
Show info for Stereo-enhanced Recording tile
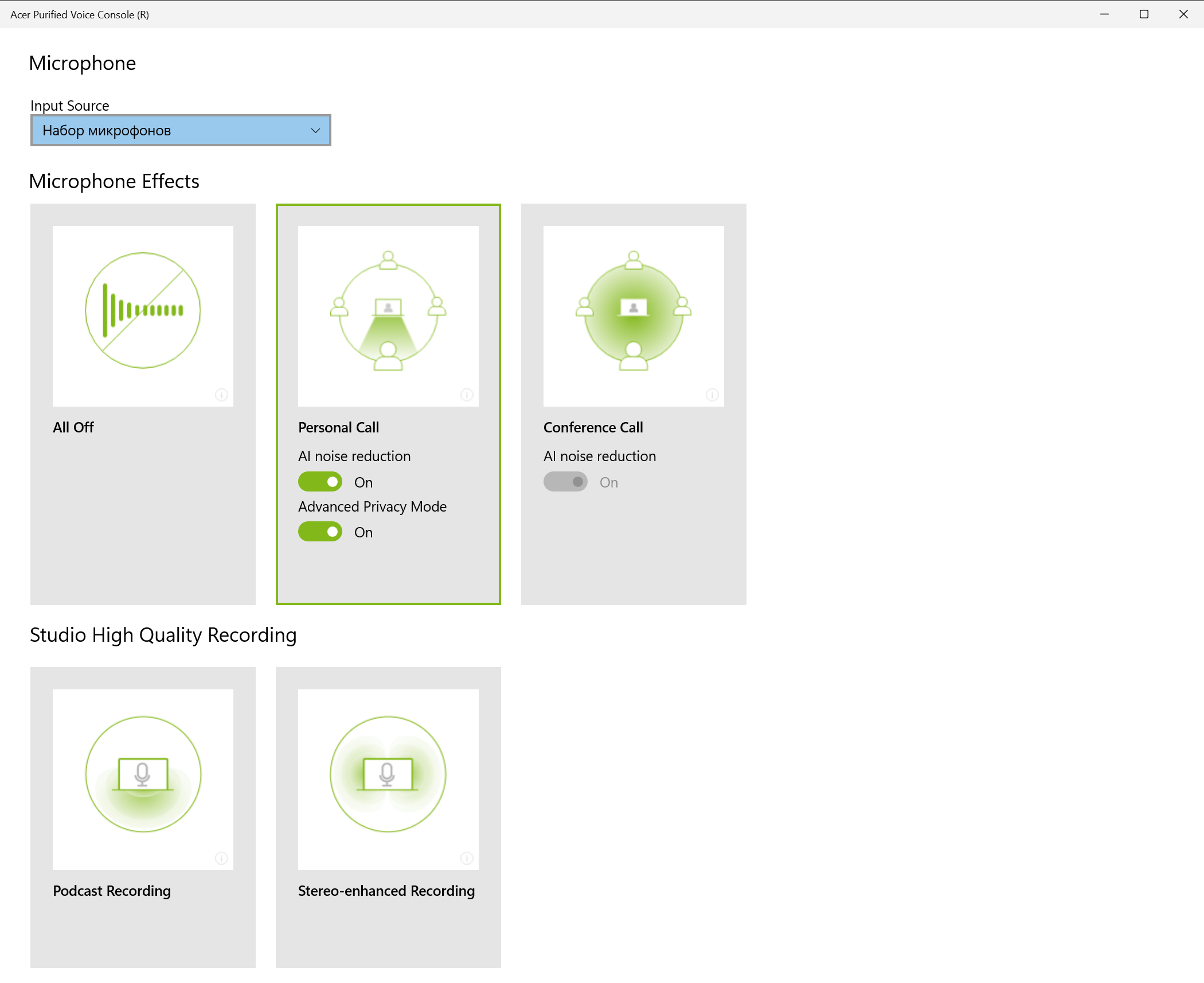467,858
